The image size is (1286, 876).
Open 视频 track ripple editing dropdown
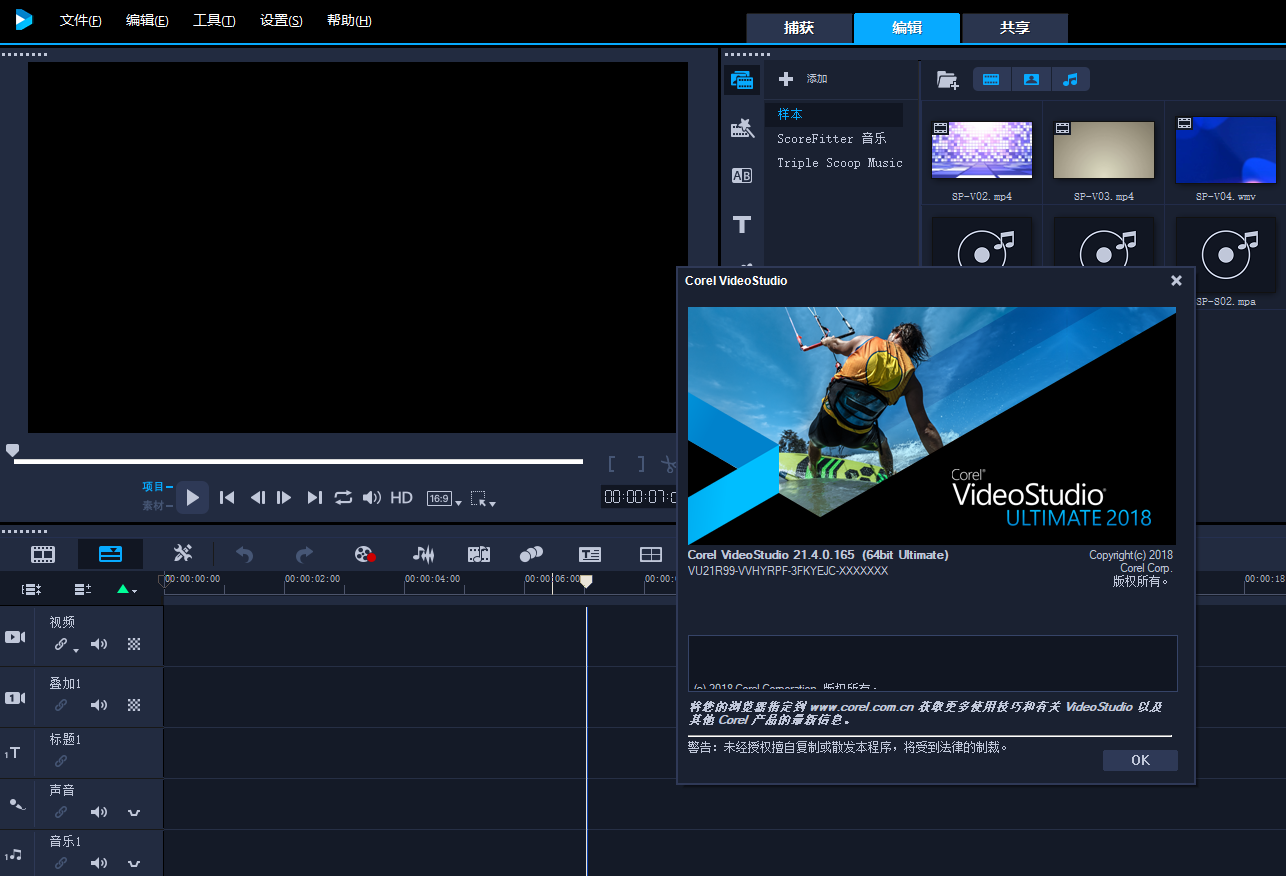coord(75,650)
